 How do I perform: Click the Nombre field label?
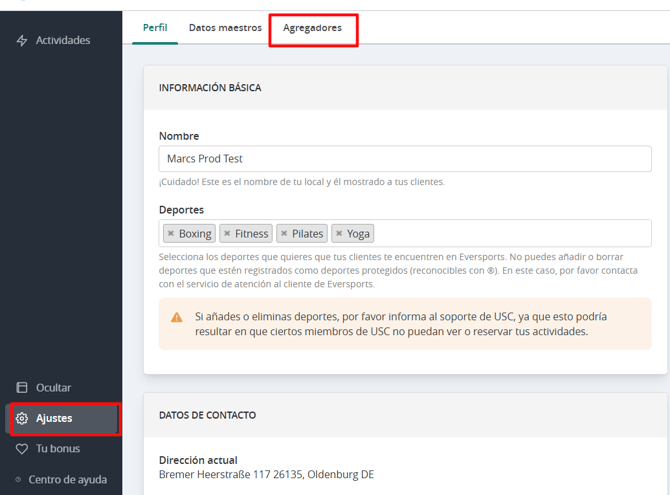point(179,136)
